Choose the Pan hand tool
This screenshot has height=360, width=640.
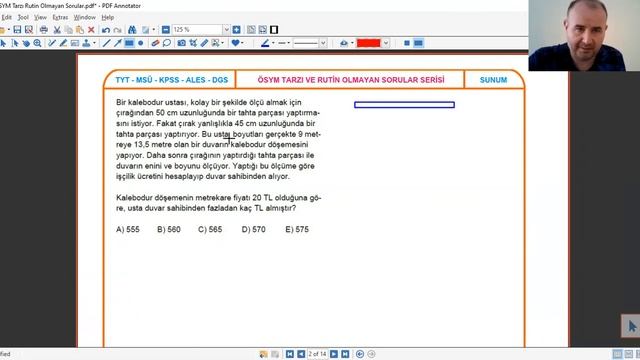pyautogui.click(x=26, y=43)
